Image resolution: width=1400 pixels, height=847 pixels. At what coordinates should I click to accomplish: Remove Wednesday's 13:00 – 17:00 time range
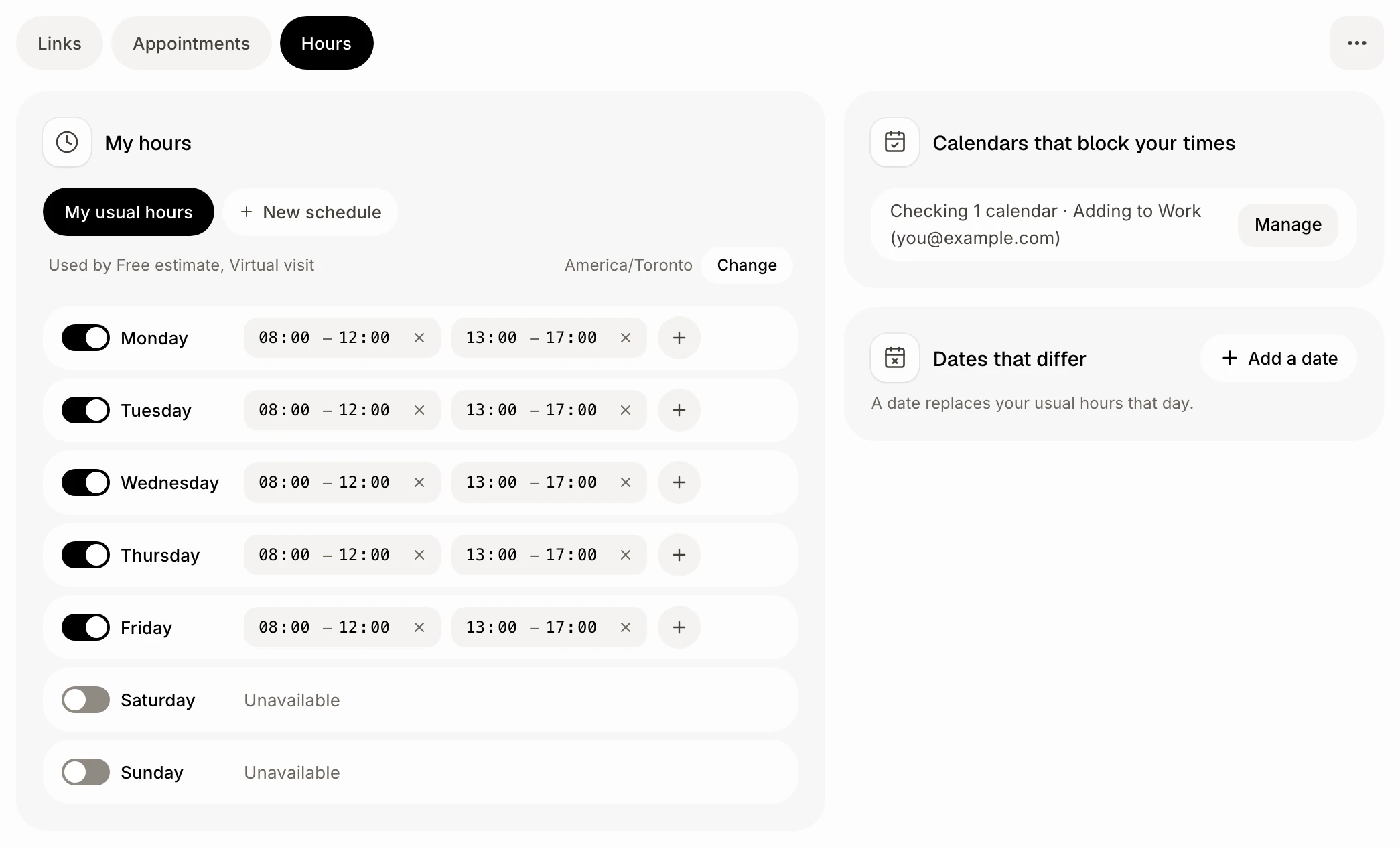[626, 482]
